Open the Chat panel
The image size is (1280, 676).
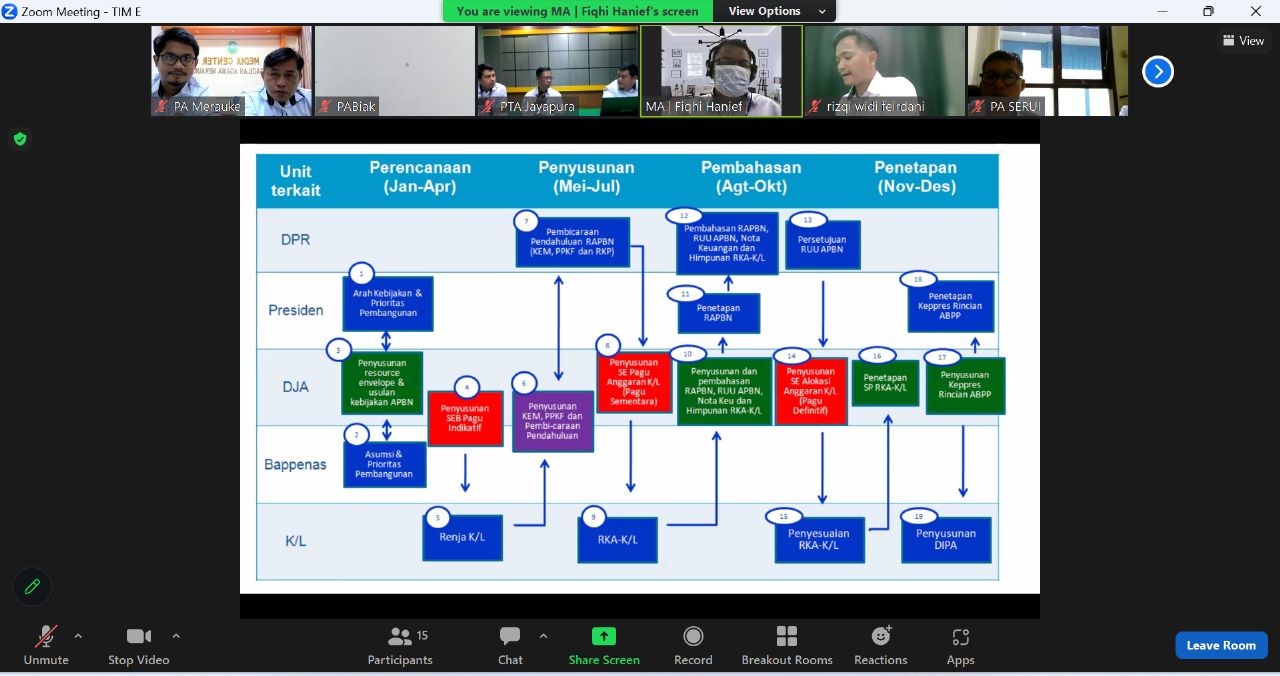pos(510,645)
